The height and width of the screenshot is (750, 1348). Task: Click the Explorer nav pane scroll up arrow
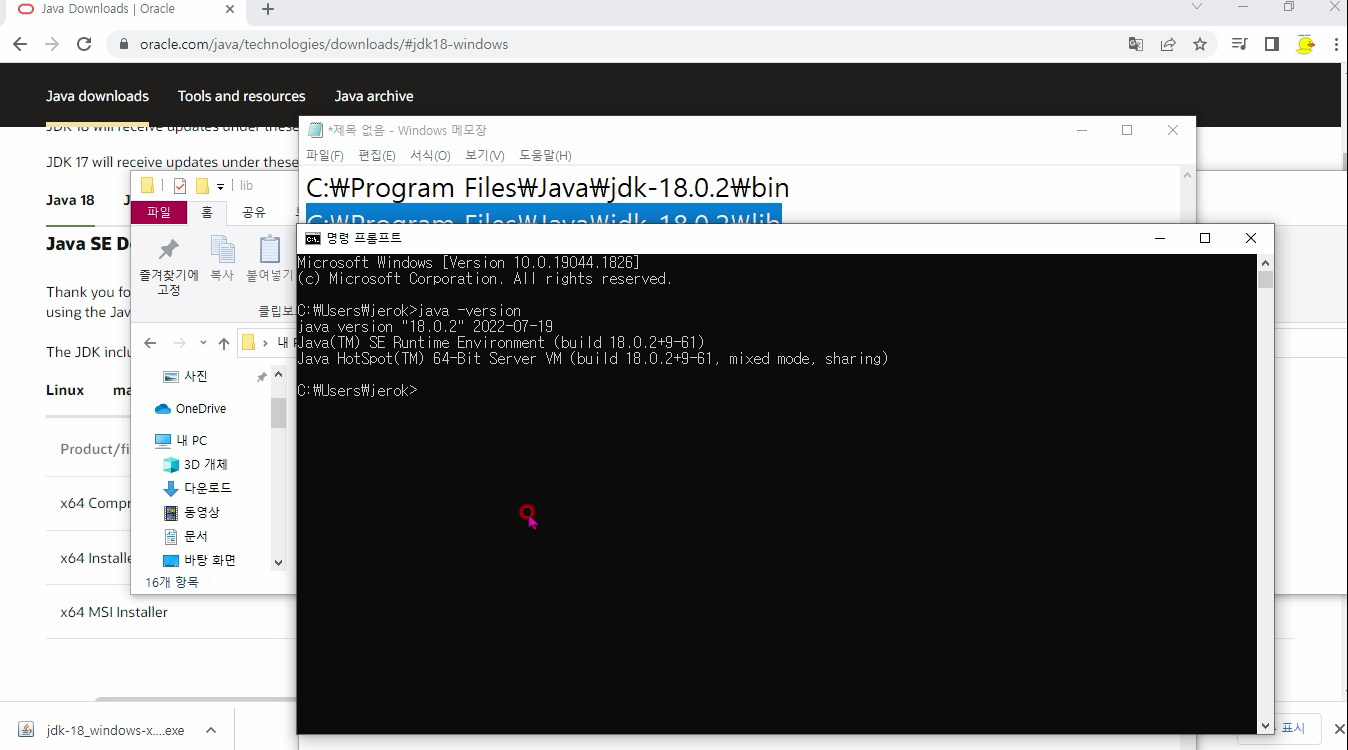point(278,375)
